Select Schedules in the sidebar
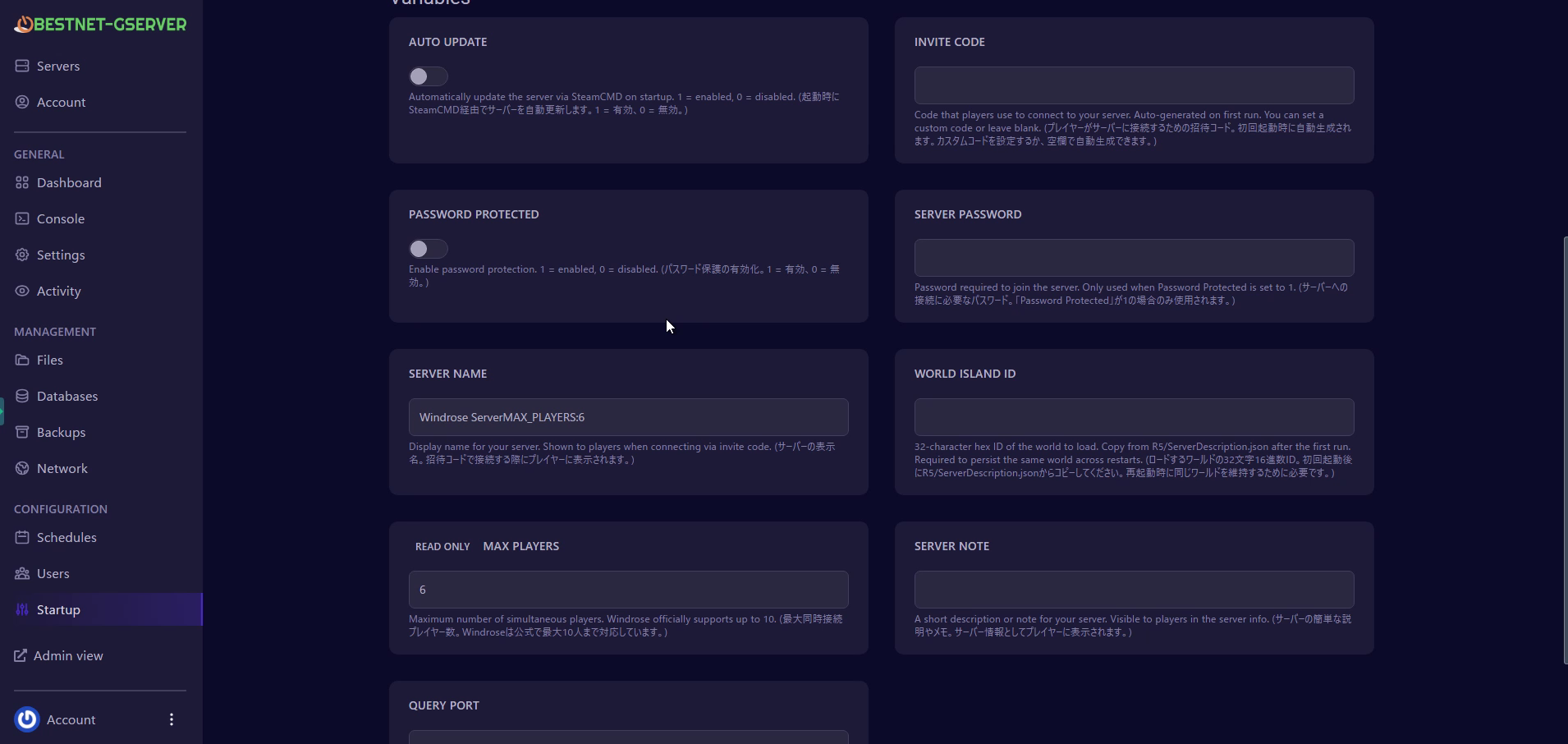 click(66, 537)
